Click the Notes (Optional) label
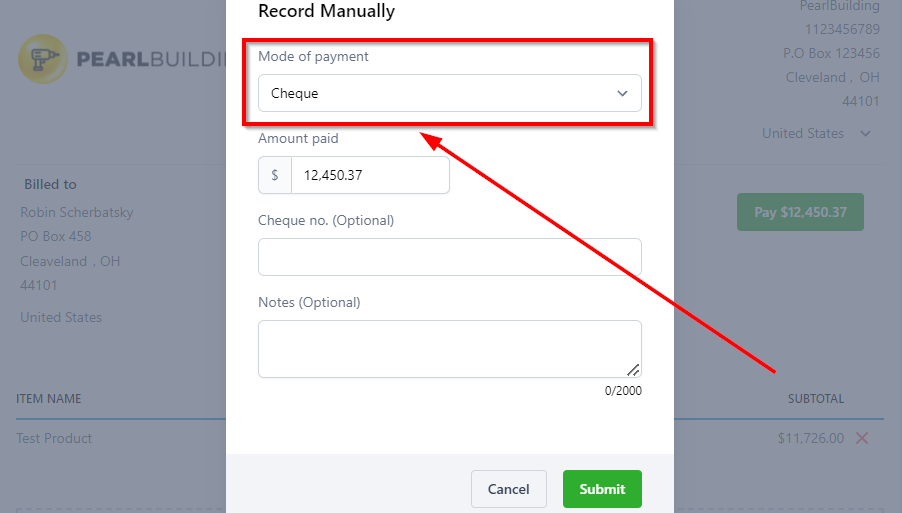 tap(309, 302)
